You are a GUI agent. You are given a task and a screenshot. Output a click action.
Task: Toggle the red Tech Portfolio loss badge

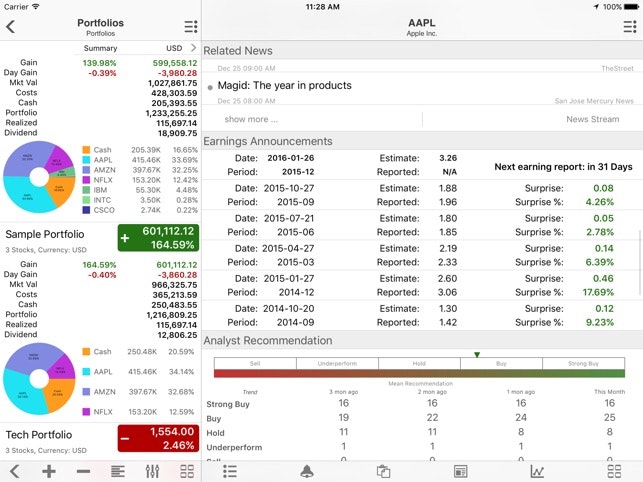click(158, 437)
